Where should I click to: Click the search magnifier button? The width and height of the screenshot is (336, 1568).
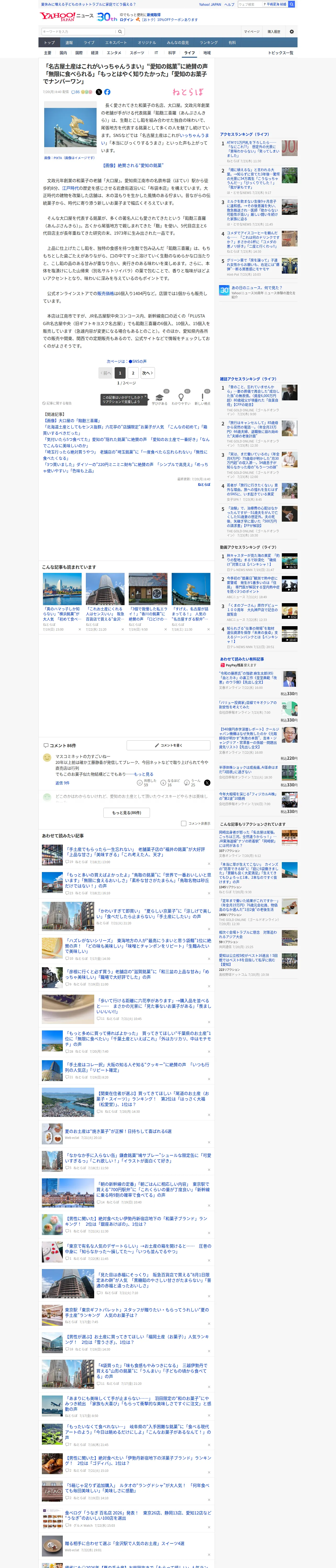(292, 4)
